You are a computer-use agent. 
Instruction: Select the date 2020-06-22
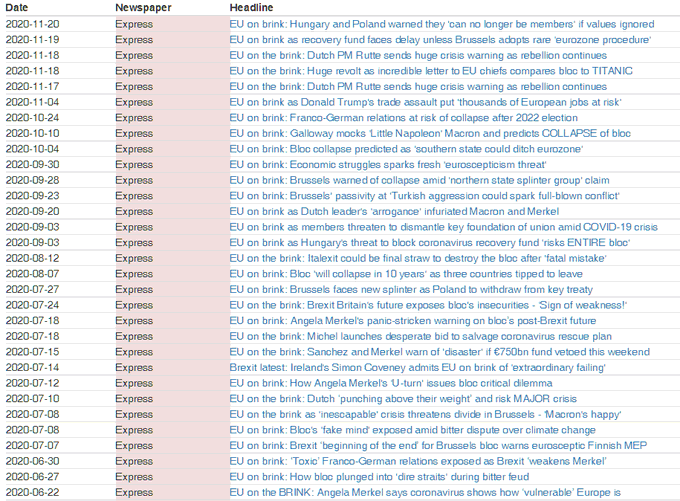click(33, 493)
